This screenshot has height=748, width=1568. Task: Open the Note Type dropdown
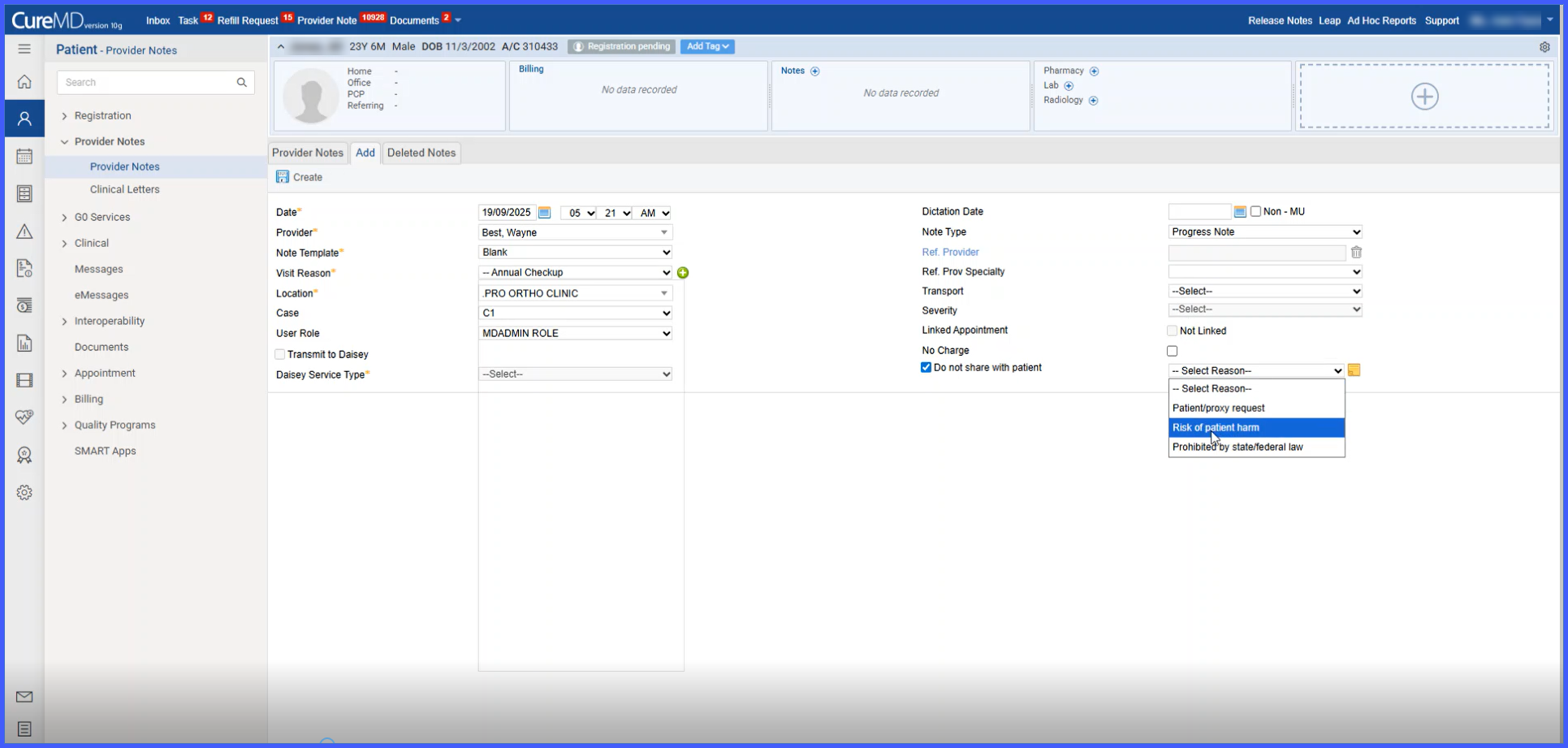[x=1265, y=232]
